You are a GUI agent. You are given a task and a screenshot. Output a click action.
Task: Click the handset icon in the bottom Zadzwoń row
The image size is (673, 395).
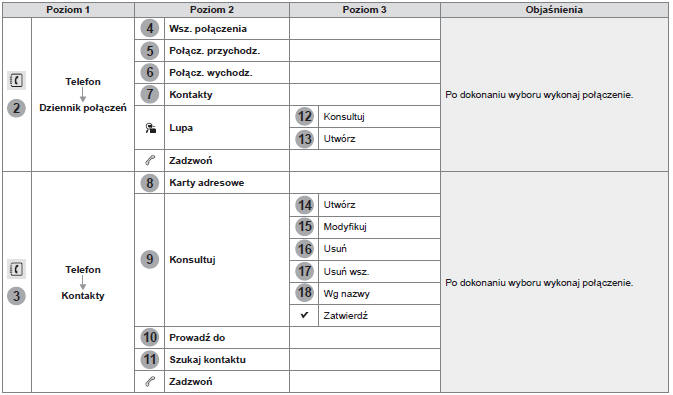(150, 381)
